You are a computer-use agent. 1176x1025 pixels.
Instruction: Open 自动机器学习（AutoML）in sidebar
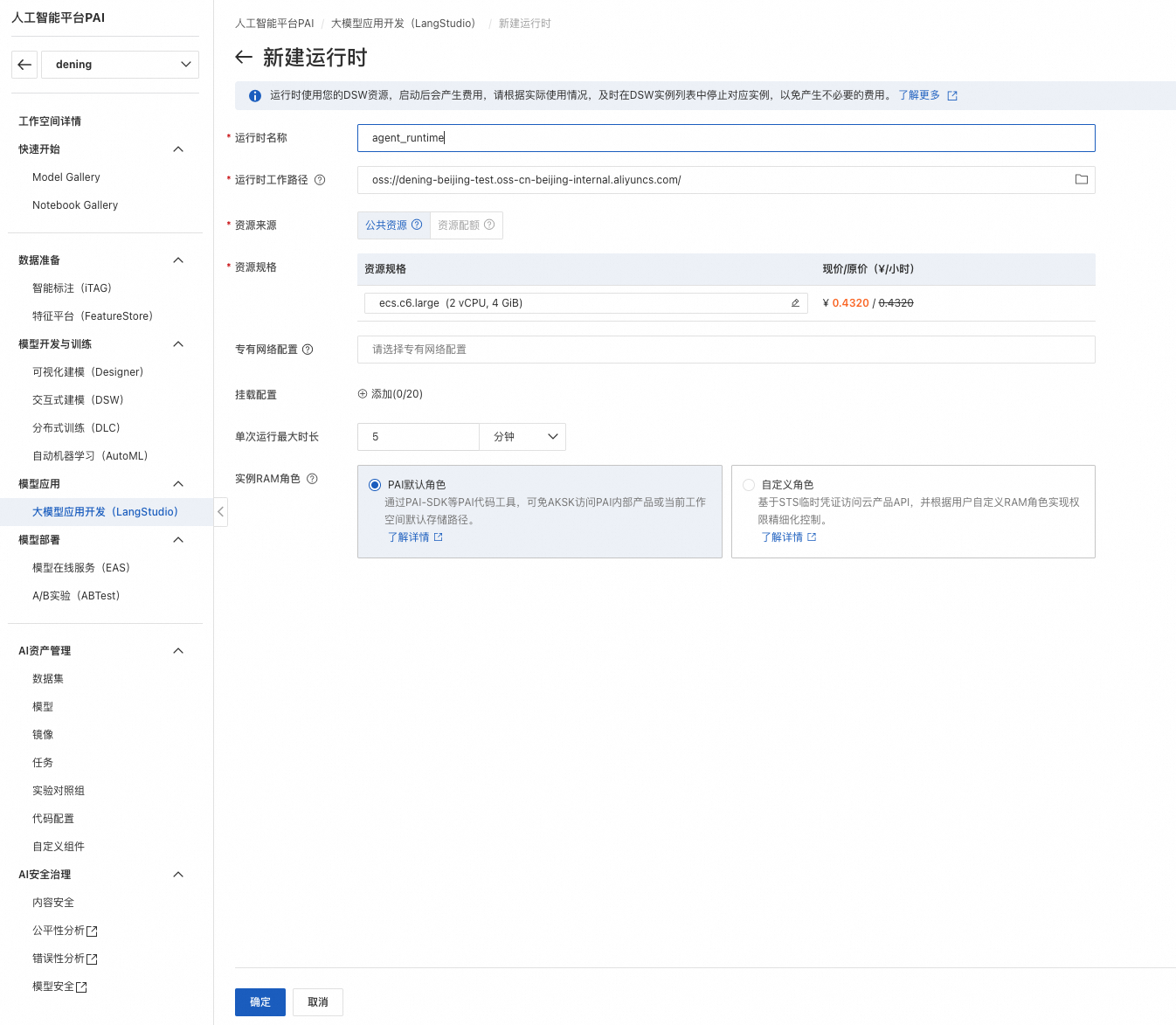[x=90, y=456]
